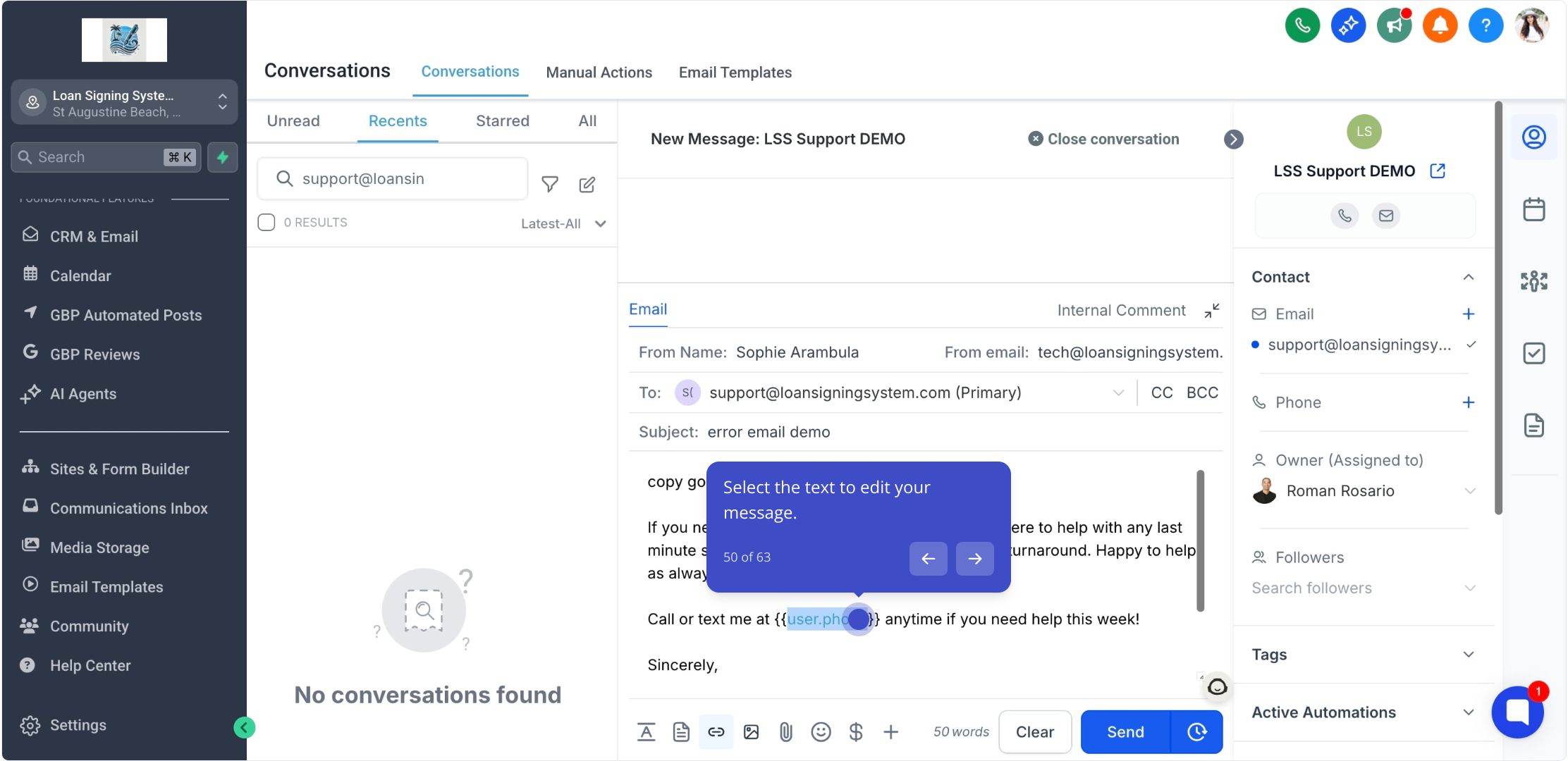Viewport: 1568px width, 761px height.
Task: Open the schedule send clock dropdown
Action: (x=1196, y=732)
